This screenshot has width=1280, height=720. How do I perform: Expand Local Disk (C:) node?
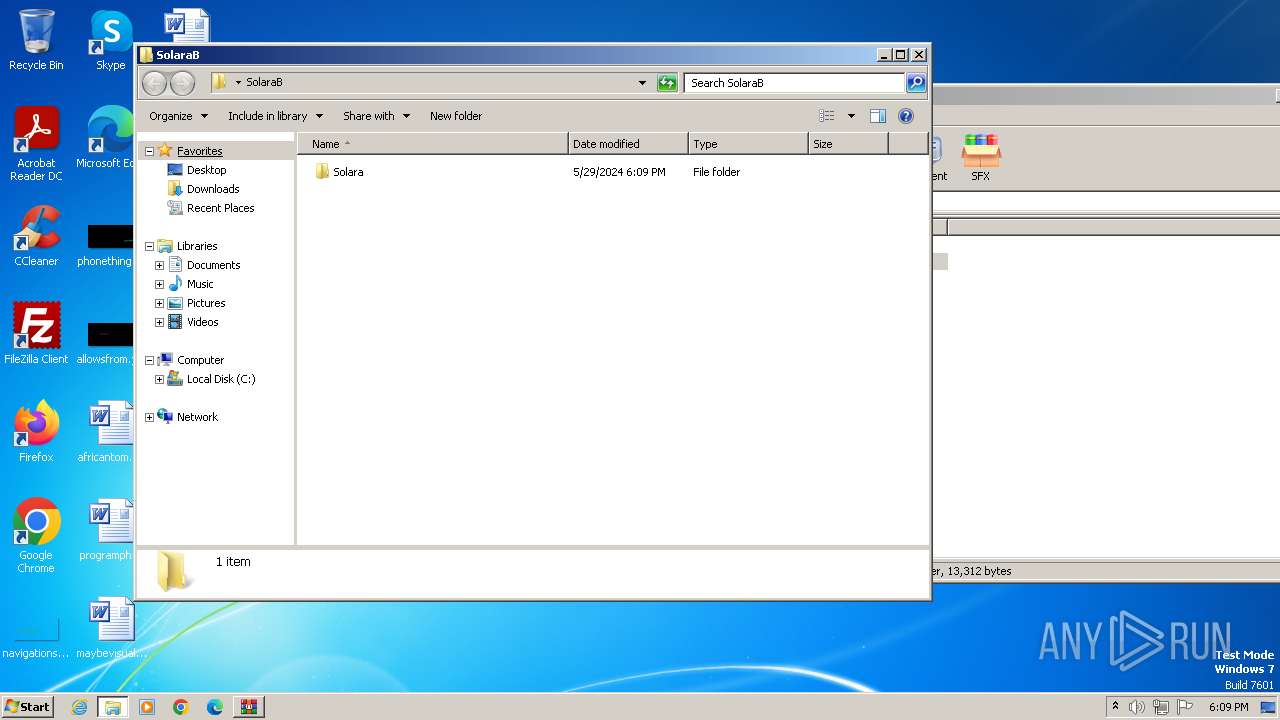coord(159,379)
